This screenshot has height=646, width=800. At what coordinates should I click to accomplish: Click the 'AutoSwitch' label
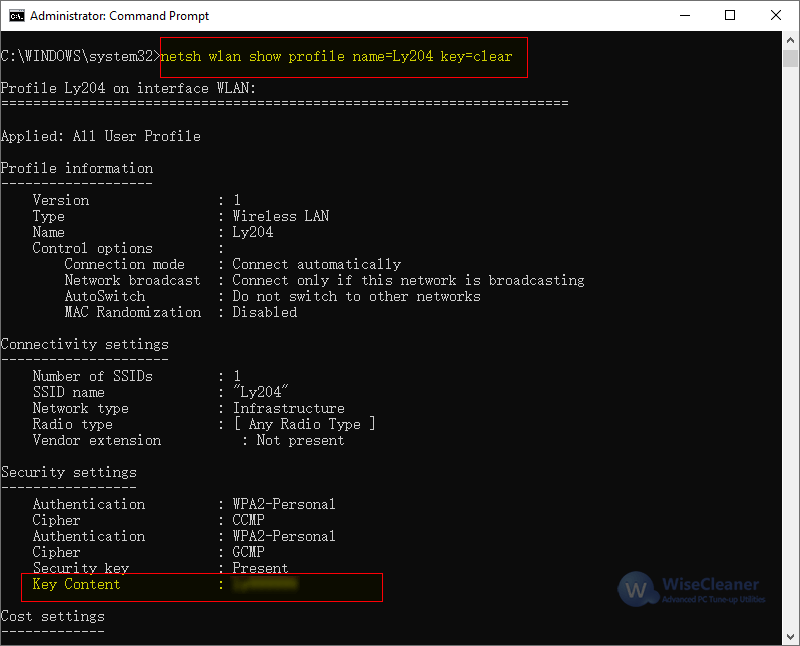(105, 296)
